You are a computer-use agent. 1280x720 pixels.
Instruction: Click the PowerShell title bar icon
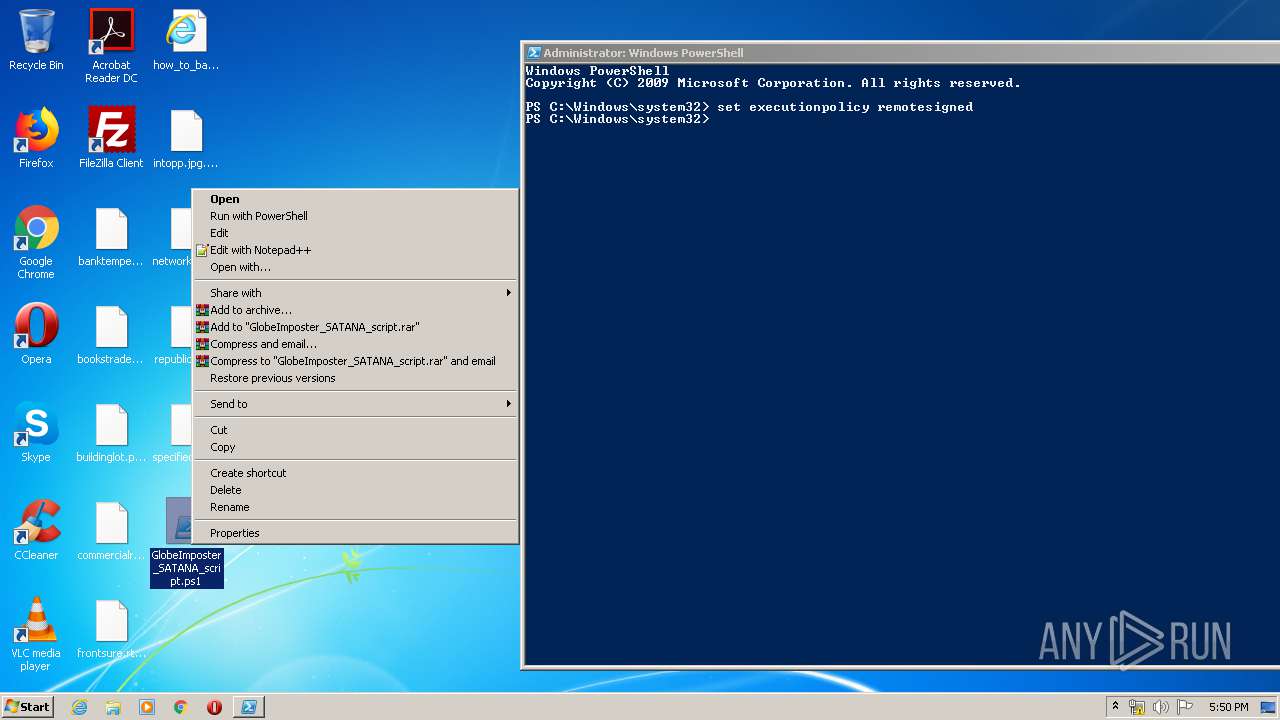(534, 53)
